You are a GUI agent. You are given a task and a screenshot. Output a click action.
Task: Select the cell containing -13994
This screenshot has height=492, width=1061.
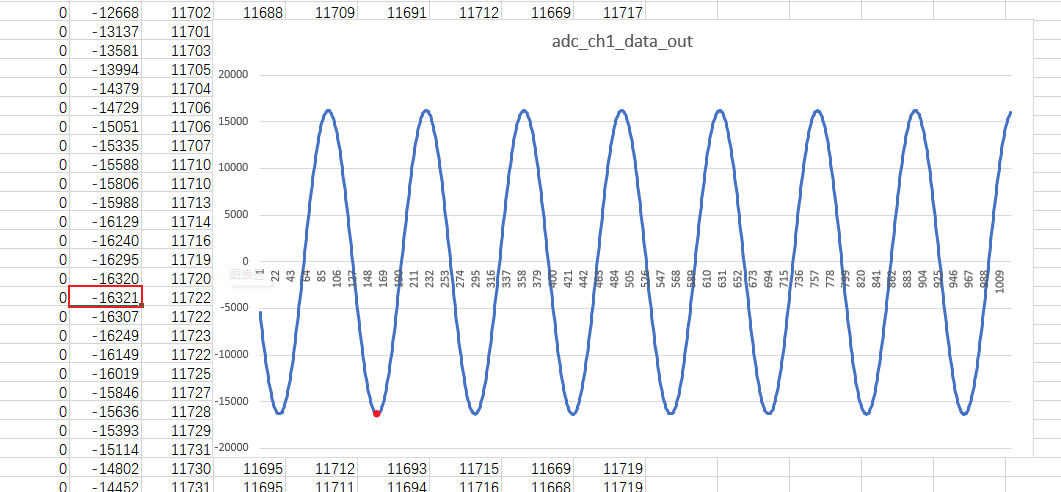[106, 70]
